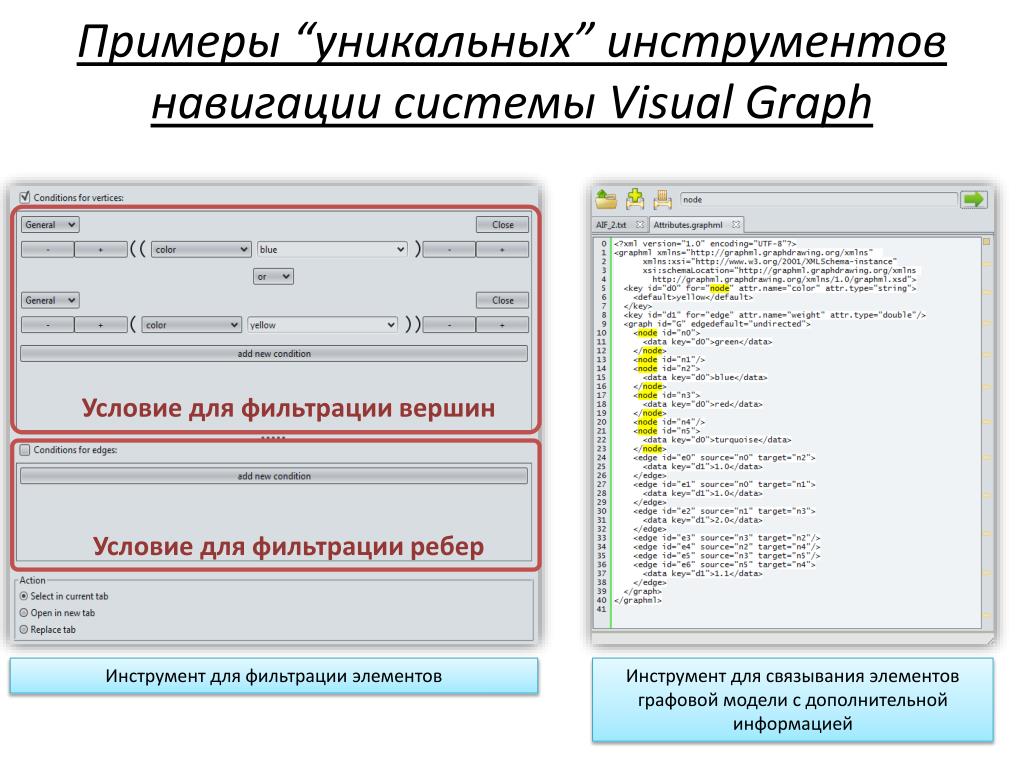
Task: Enable the Conditions for edges checkbox
Action: pos(25,449)
